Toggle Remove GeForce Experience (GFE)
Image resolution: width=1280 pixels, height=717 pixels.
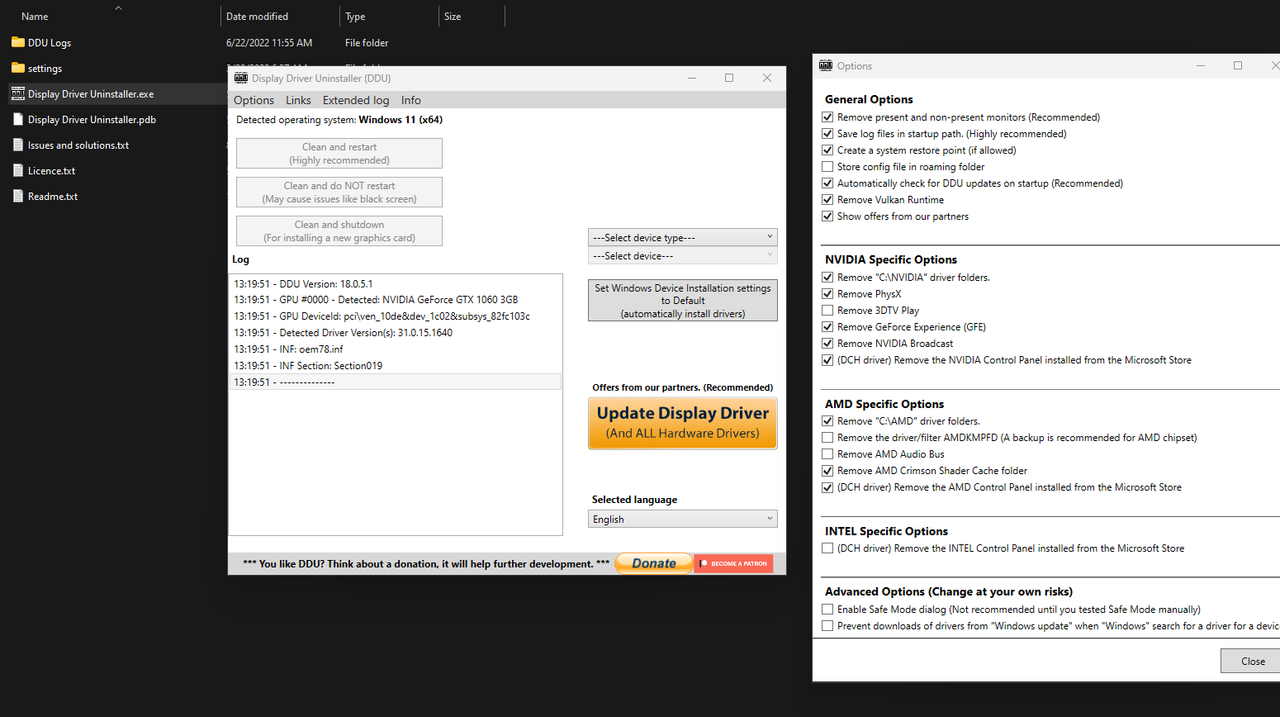[827, 327]
